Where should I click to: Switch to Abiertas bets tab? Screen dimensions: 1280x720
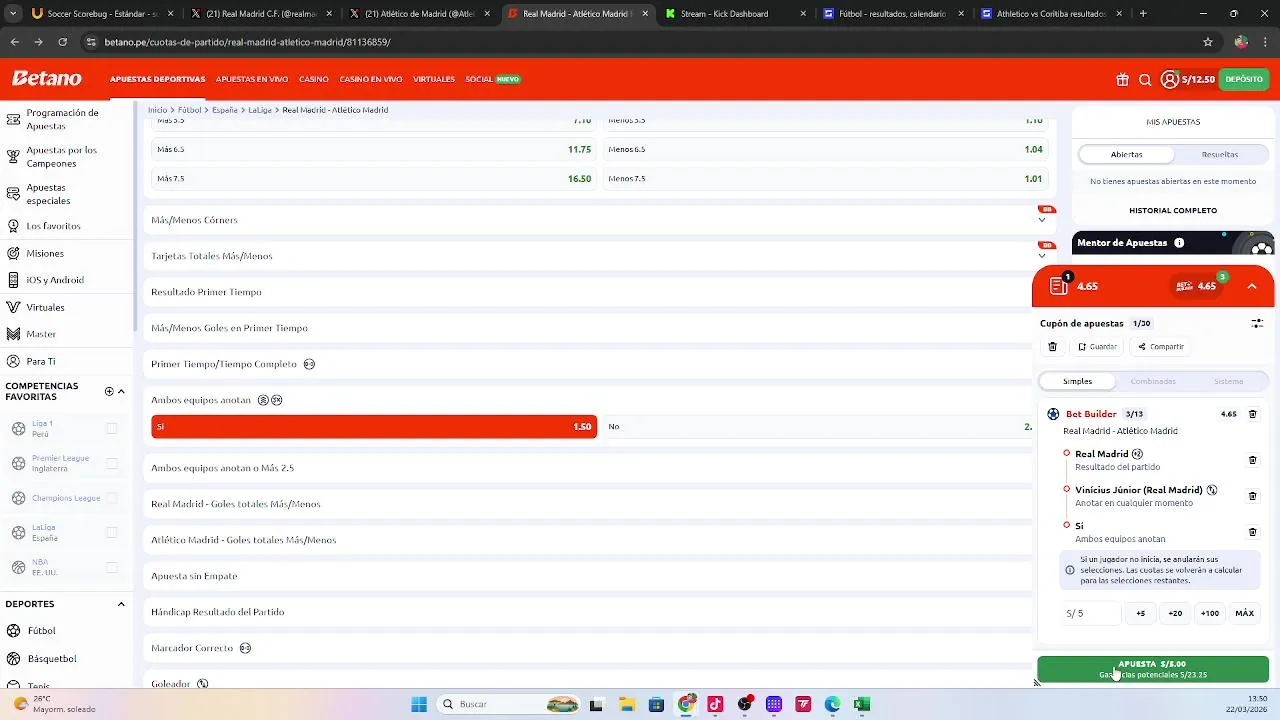click(x=1126, y=154)
